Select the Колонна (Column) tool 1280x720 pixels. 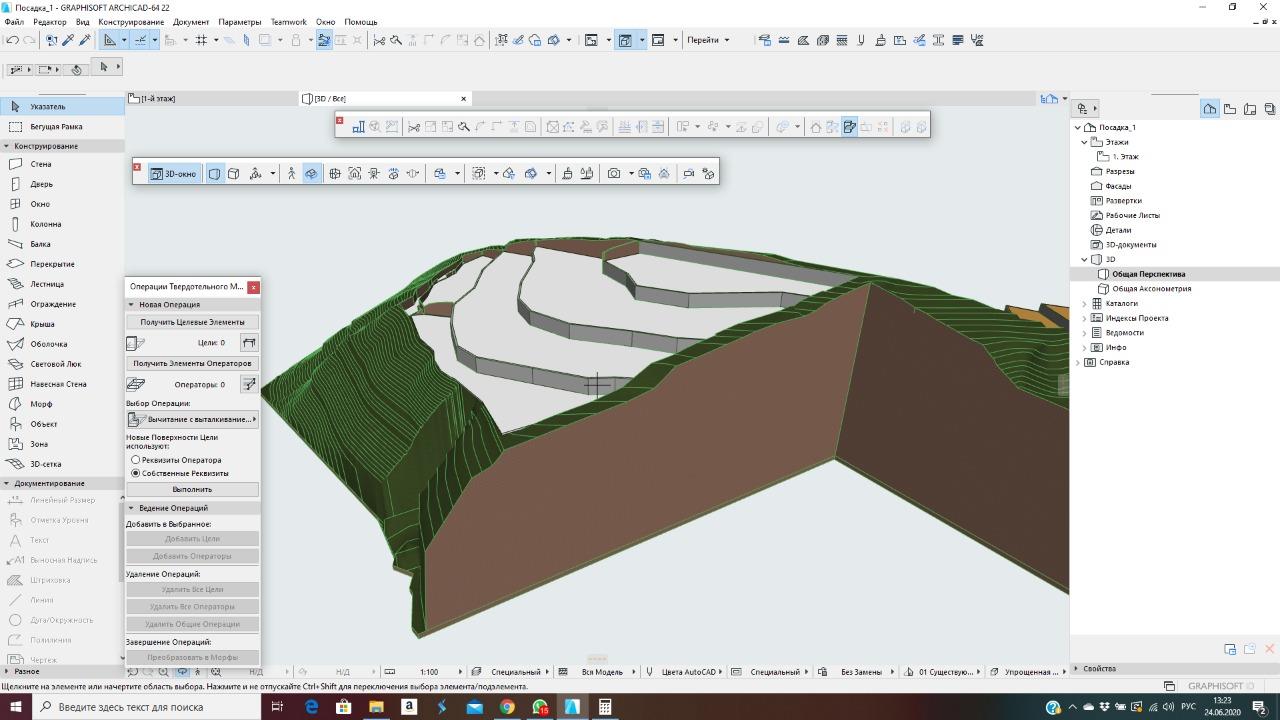(45, 224)
